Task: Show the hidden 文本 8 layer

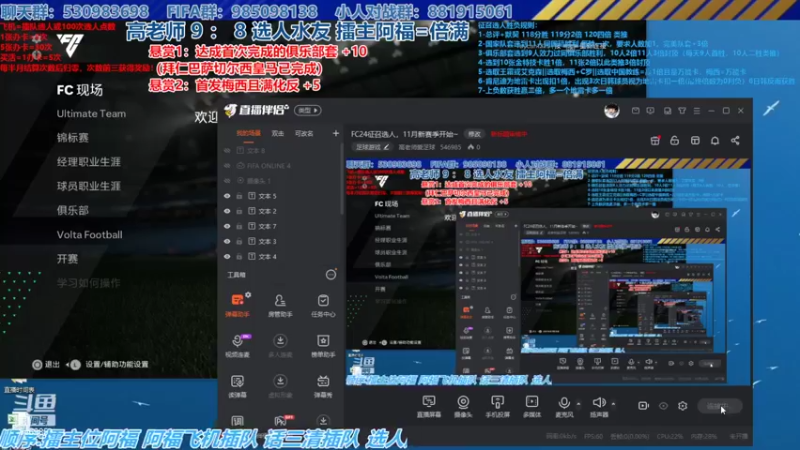Action: point(227,151)
